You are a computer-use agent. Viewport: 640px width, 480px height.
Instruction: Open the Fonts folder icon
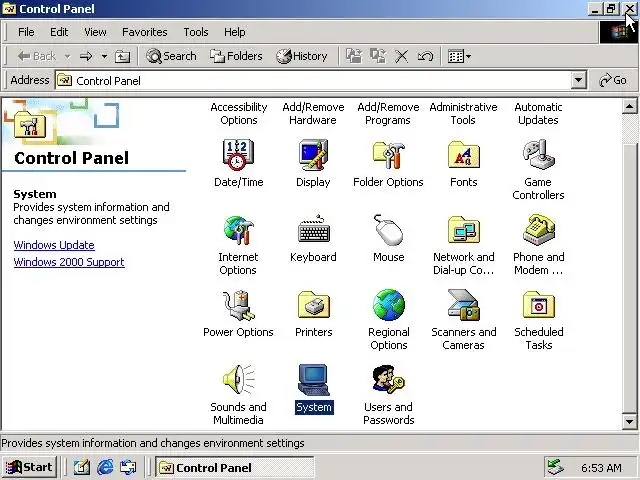click(463, 155)
